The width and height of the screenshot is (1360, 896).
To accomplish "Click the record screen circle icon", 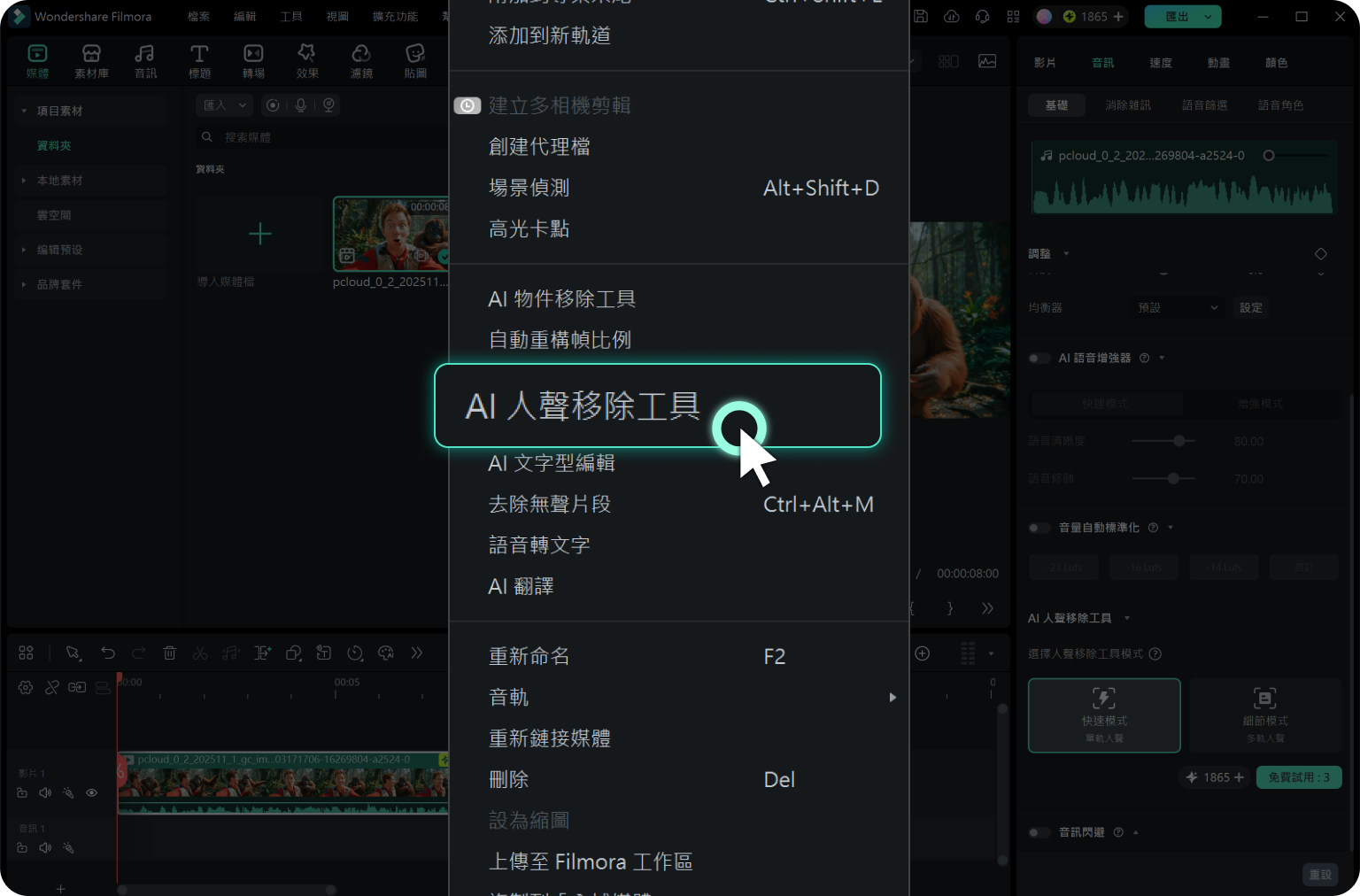I will click(x=273, y=105).
